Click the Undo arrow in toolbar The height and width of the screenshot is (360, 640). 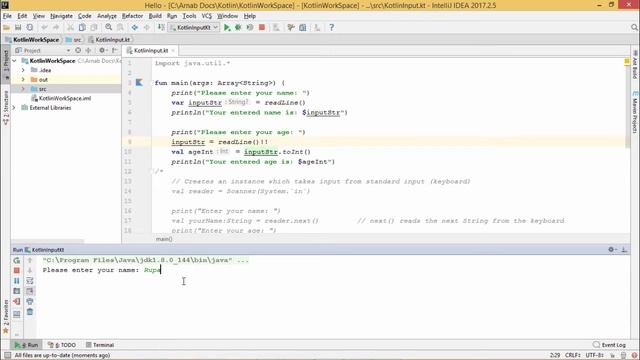click(44, 27)
